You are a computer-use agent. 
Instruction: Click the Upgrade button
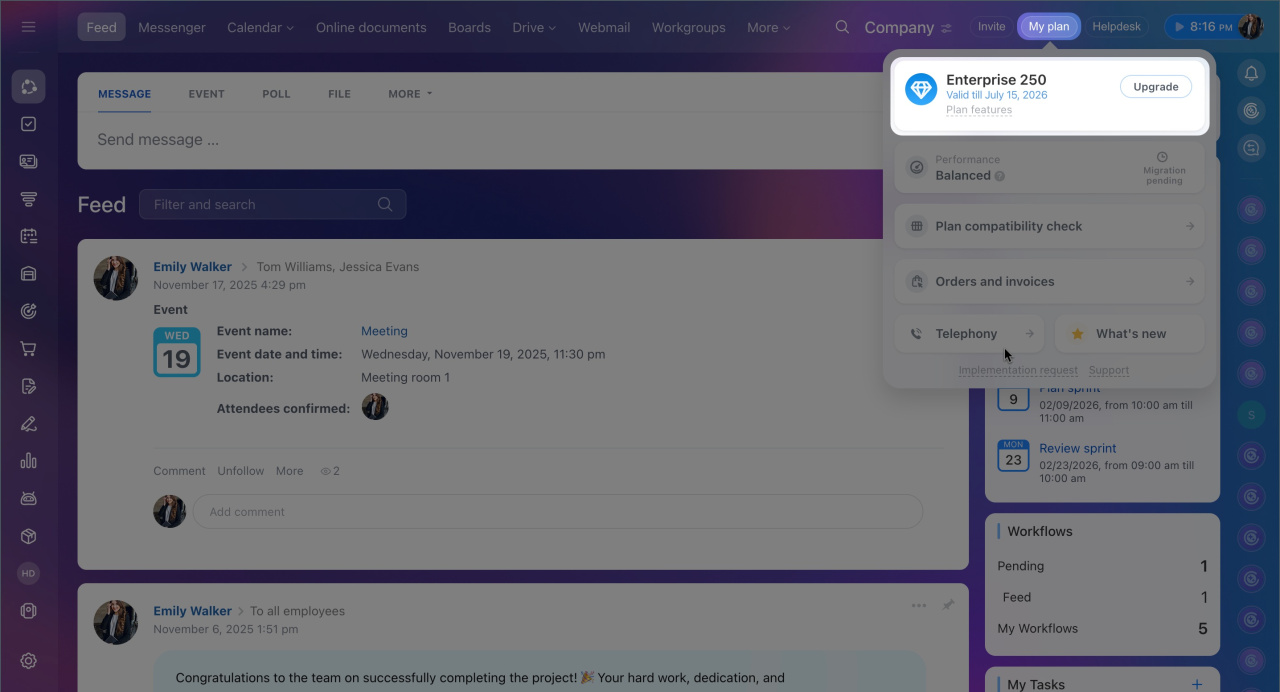(1155, 87)
